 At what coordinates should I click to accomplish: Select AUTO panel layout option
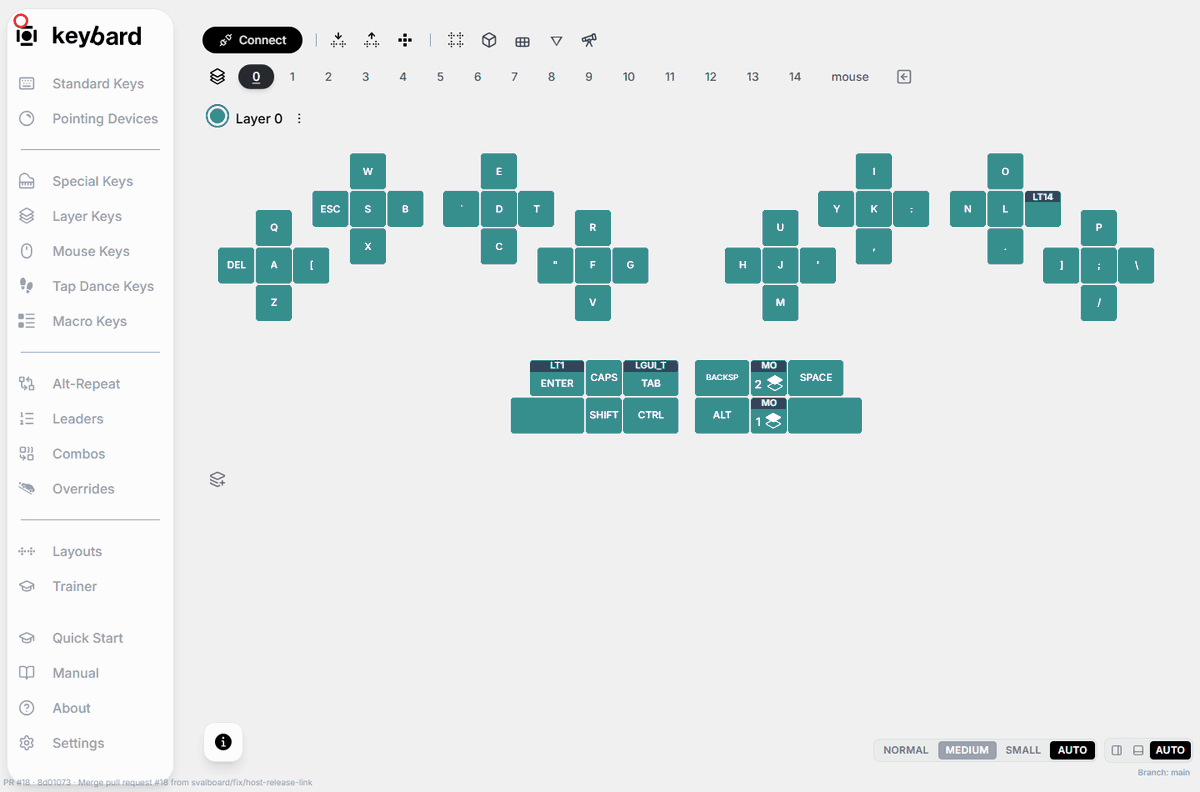(1170, 750)
